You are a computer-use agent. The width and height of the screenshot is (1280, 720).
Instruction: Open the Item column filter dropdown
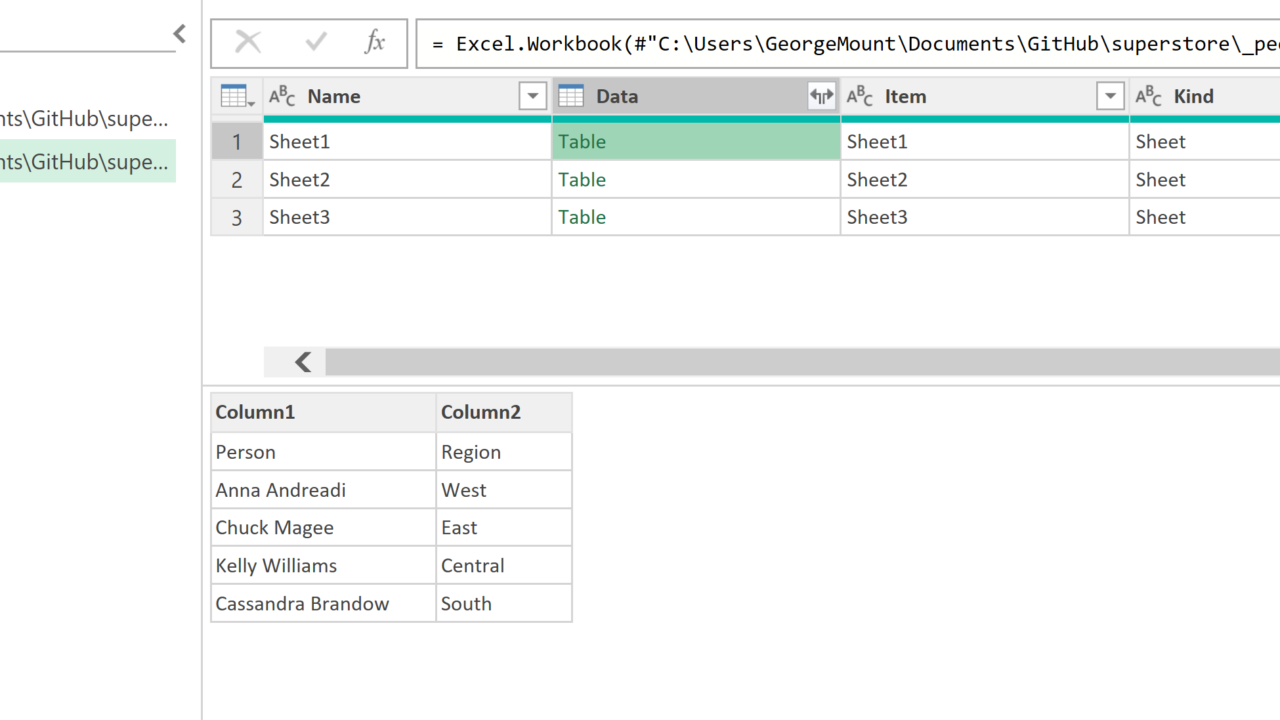(x=1110, y=97)
